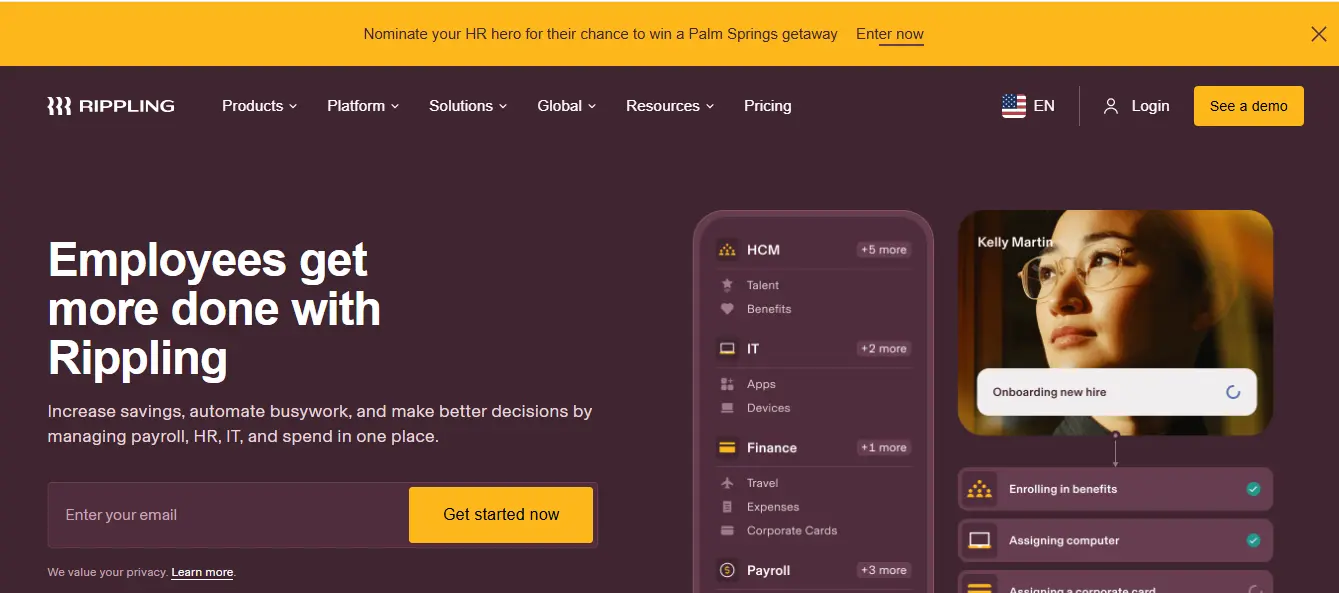Click the Finance section heading
This screenshot has width=1339, height=593.
[772, 448]
